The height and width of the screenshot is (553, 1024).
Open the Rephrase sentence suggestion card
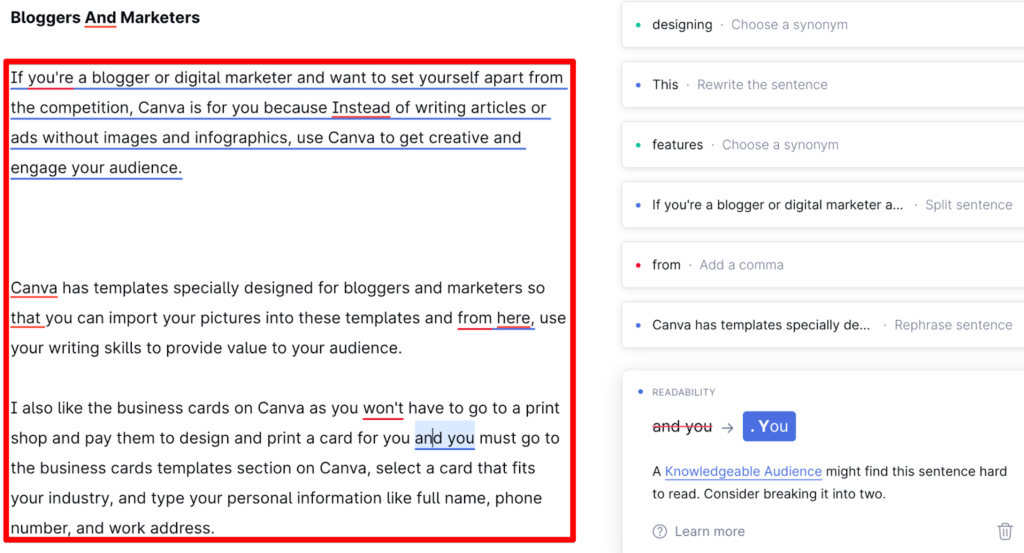(820, 325)
